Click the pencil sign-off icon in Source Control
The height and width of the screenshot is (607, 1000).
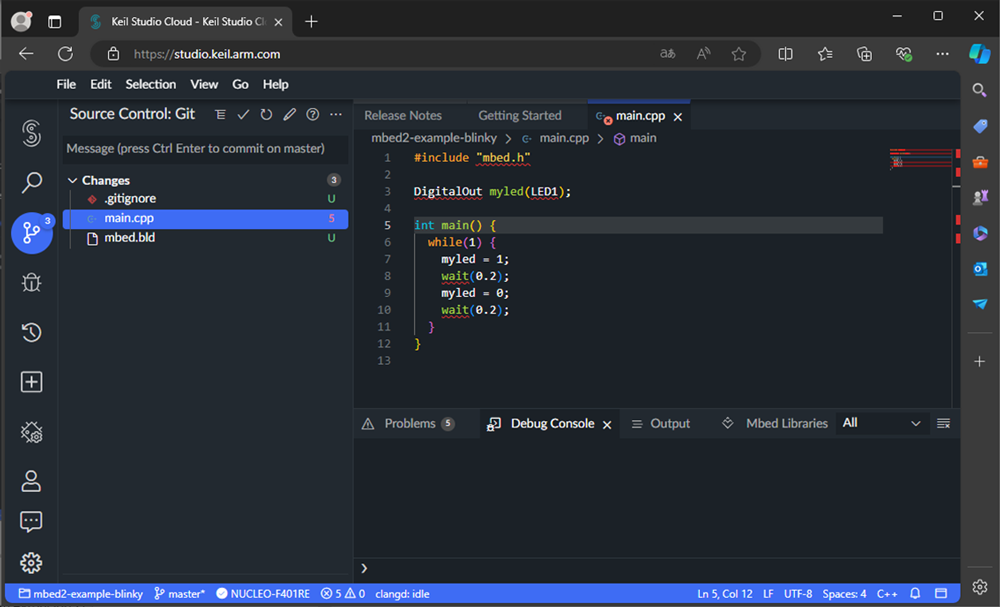point(290,115)
